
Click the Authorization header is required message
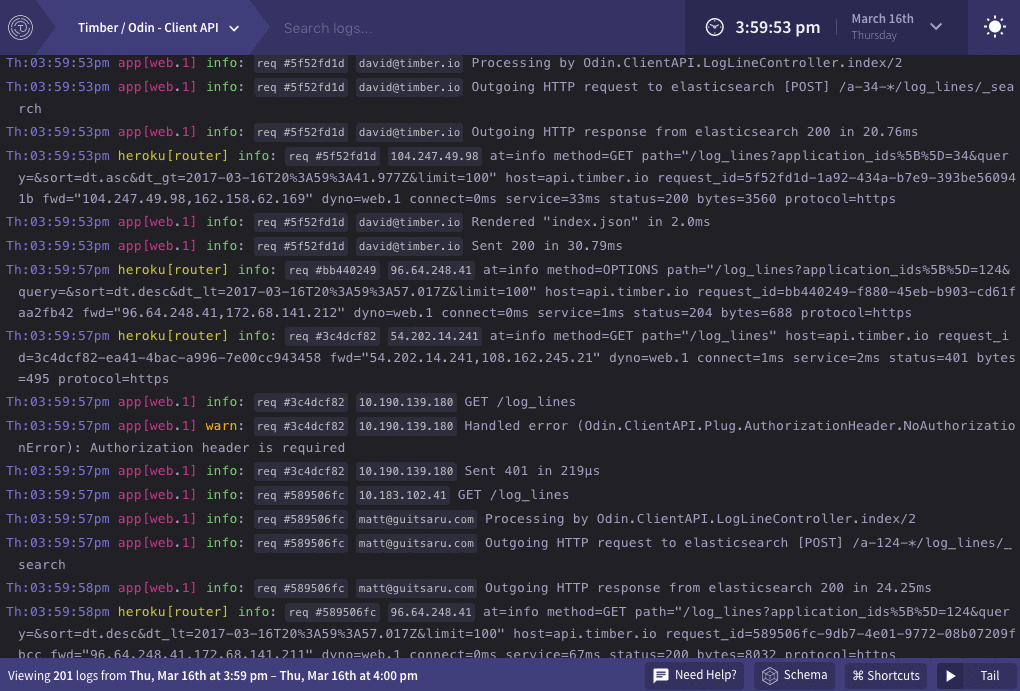(x=217, y=448)
